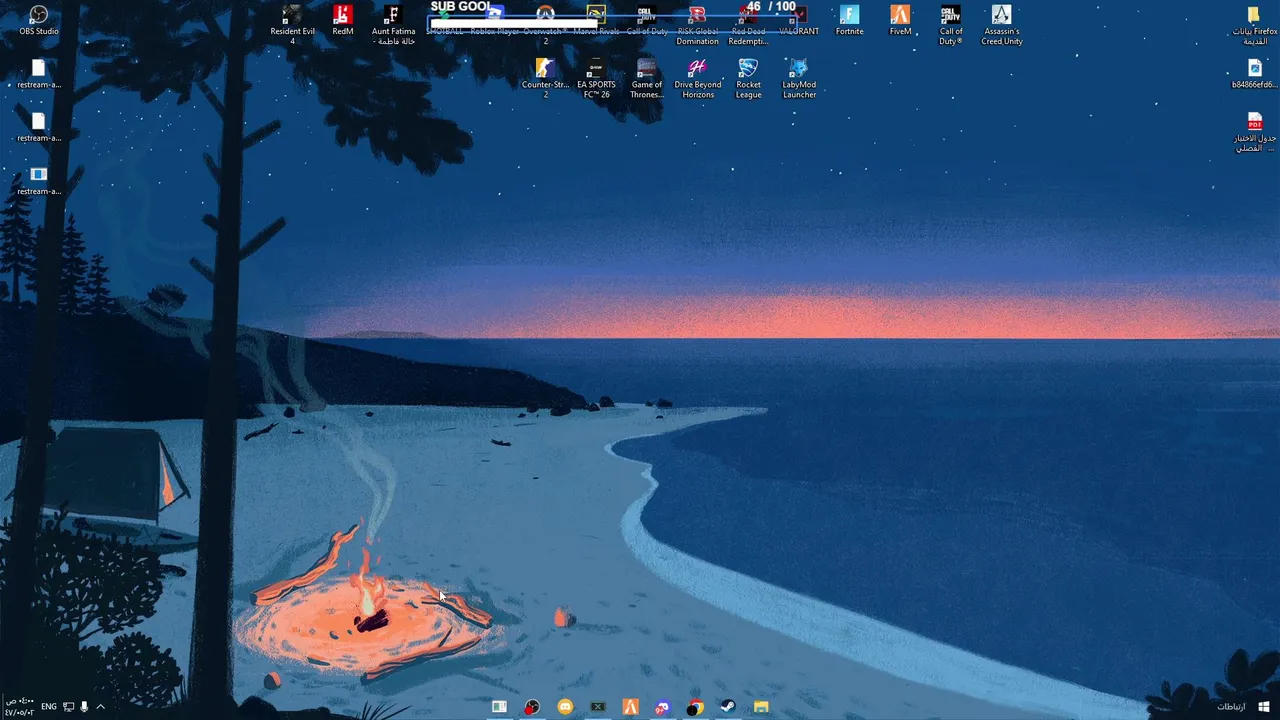The width and height of the screenshot is (1280, 720).
Task: Launch the Counter-Strike 2 shortcut
Action: click(x=545, y=78)
